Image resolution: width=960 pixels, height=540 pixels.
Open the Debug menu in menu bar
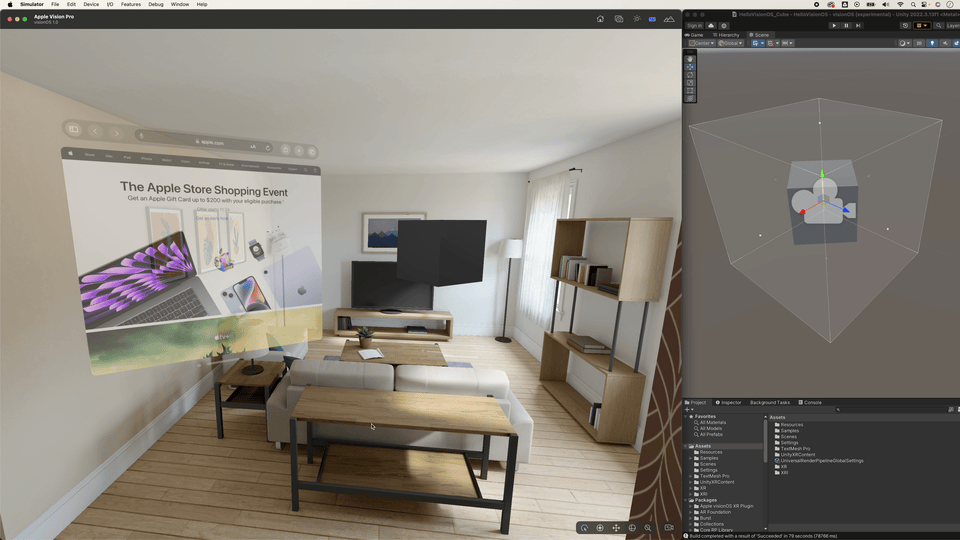pyautogui.click(x=156, y=4)
